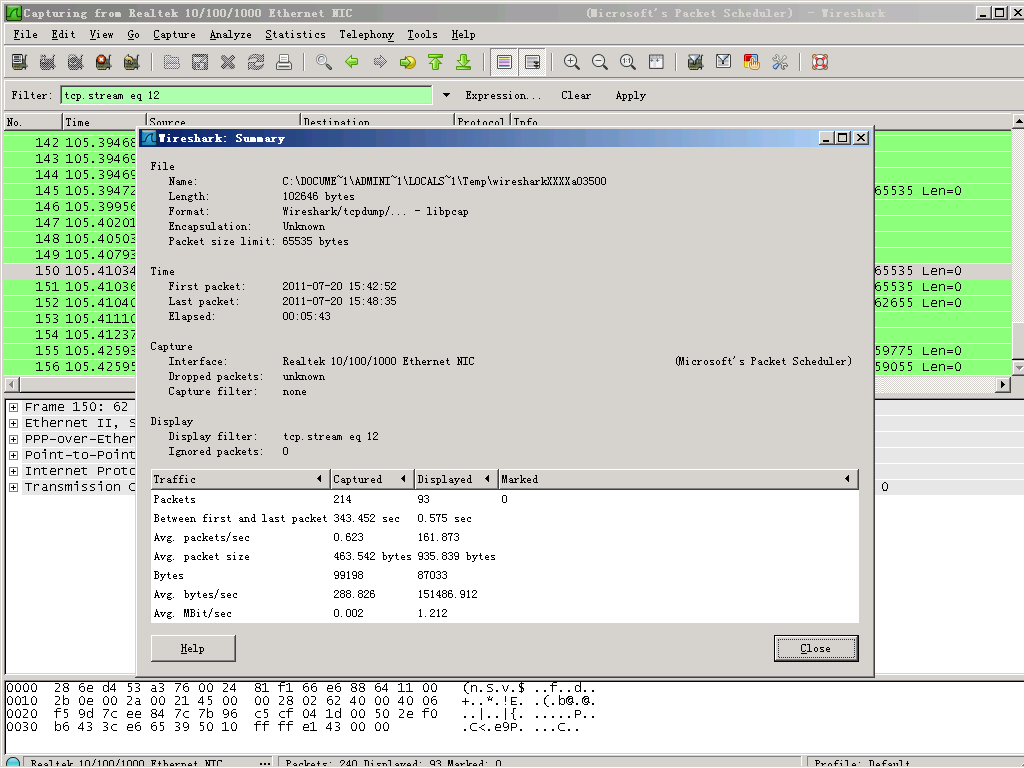Expand the Frame 150 tree node
Image resolution: width=1024 pixels, height=768 pixels.
[x=13, y=407]
